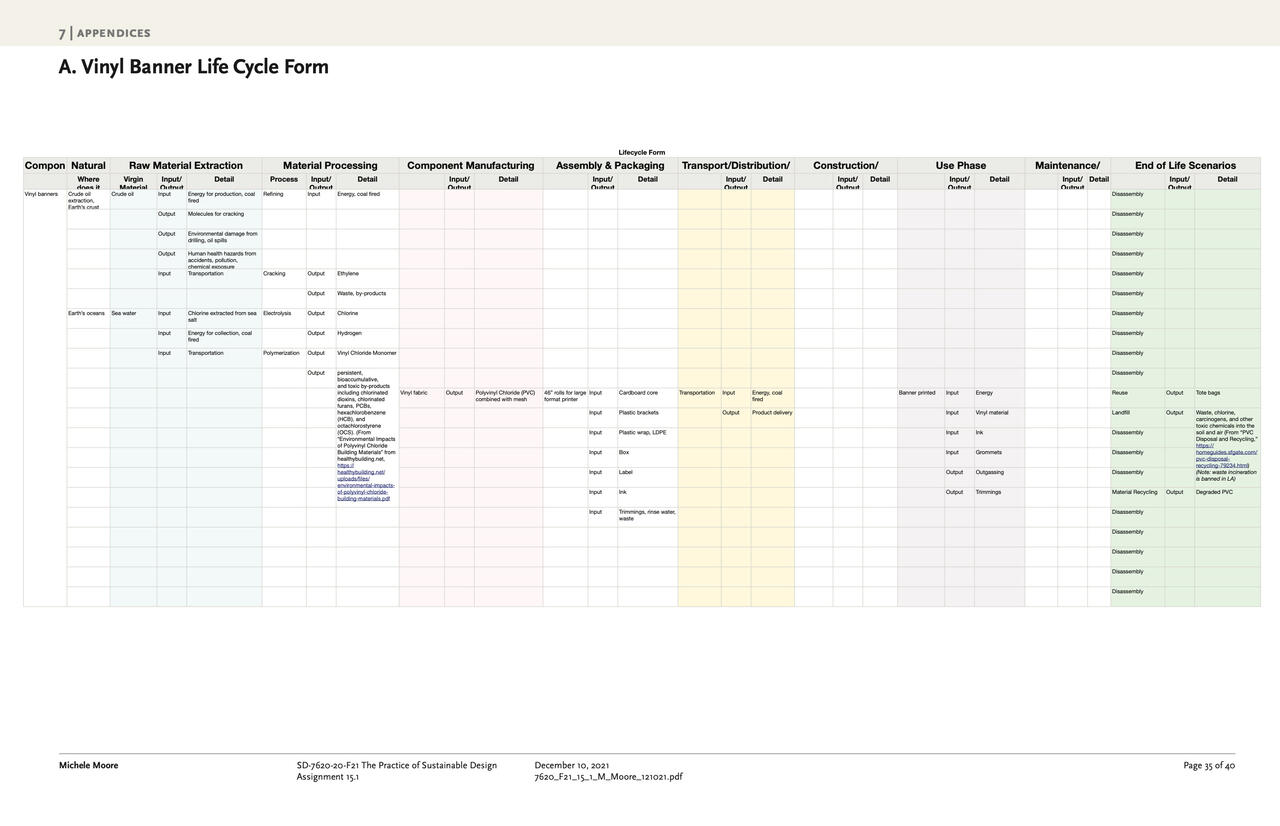Click the 'Chlorine extracted from sea salt' cell

click(x=222, y=317)
